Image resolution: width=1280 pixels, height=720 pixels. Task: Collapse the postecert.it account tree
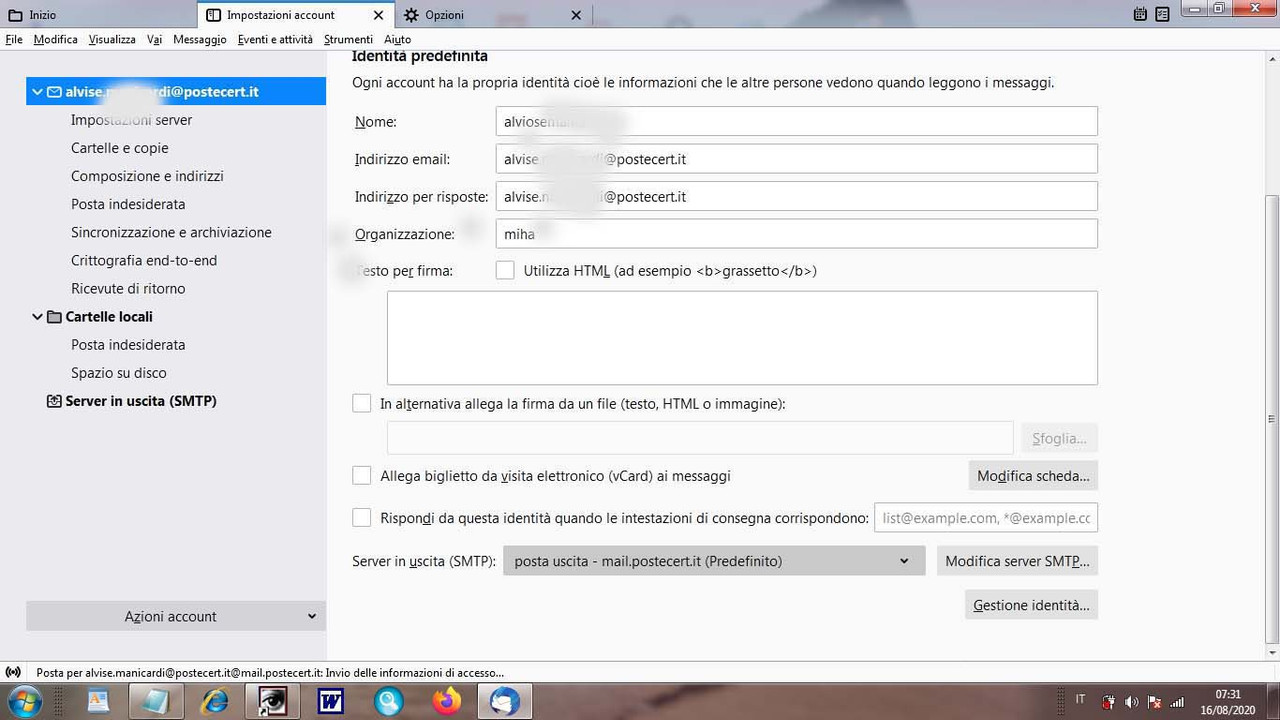(37, 92)
